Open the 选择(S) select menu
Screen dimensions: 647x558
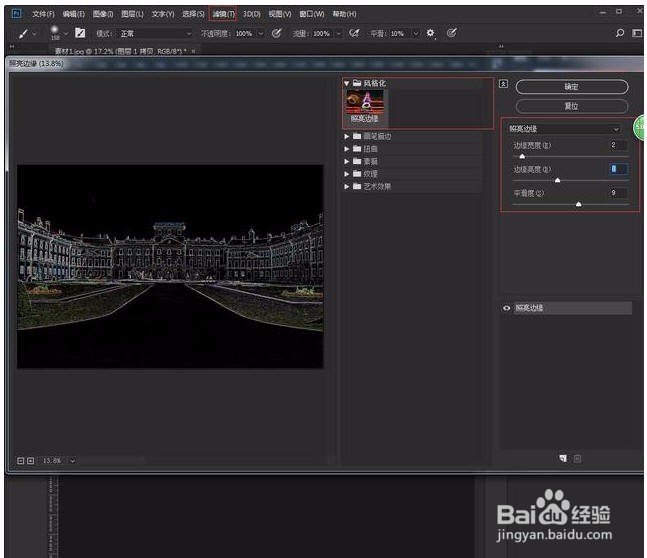[x=193, y=14]
